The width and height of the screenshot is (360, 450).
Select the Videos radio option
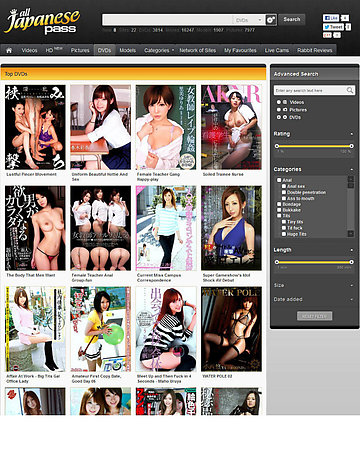point(279,102)
